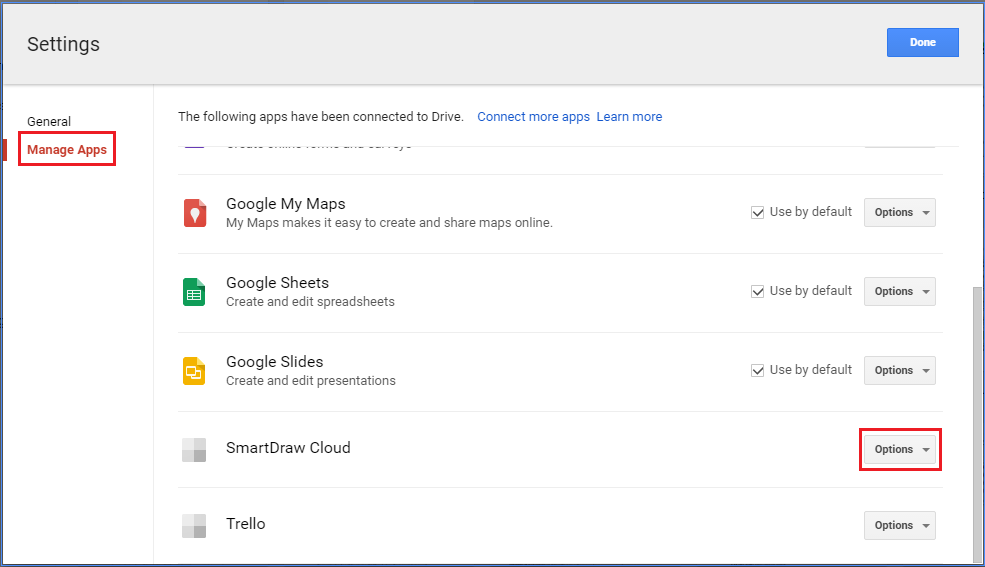Open Options dropdown for Trello
The height and width of the screenshot is (567, 985).
[x=900, y=526]
